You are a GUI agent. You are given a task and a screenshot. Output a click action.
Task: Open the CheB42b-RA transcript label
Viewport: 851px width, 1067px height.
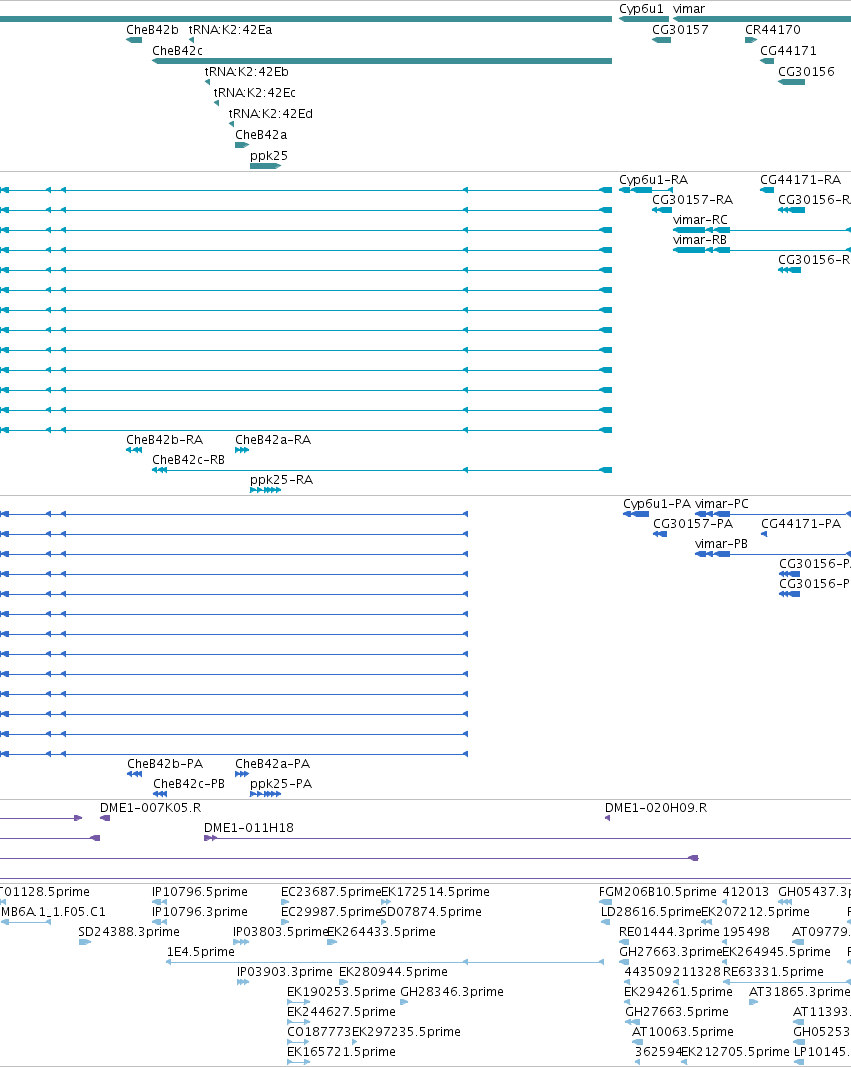165,440
